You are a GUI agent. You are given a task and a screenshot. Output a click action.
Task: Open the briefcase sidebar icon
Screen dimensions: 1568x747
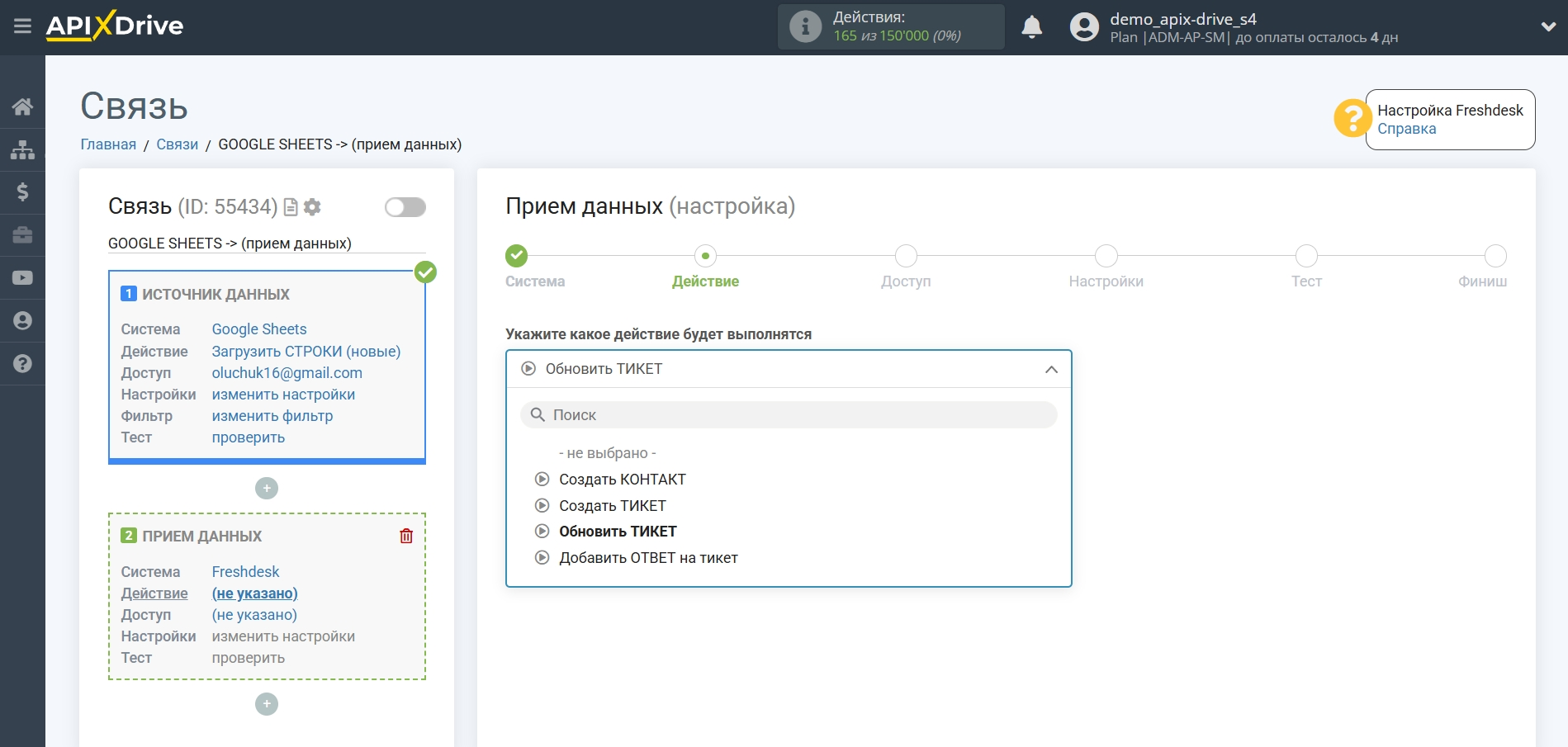coord(22,235)
